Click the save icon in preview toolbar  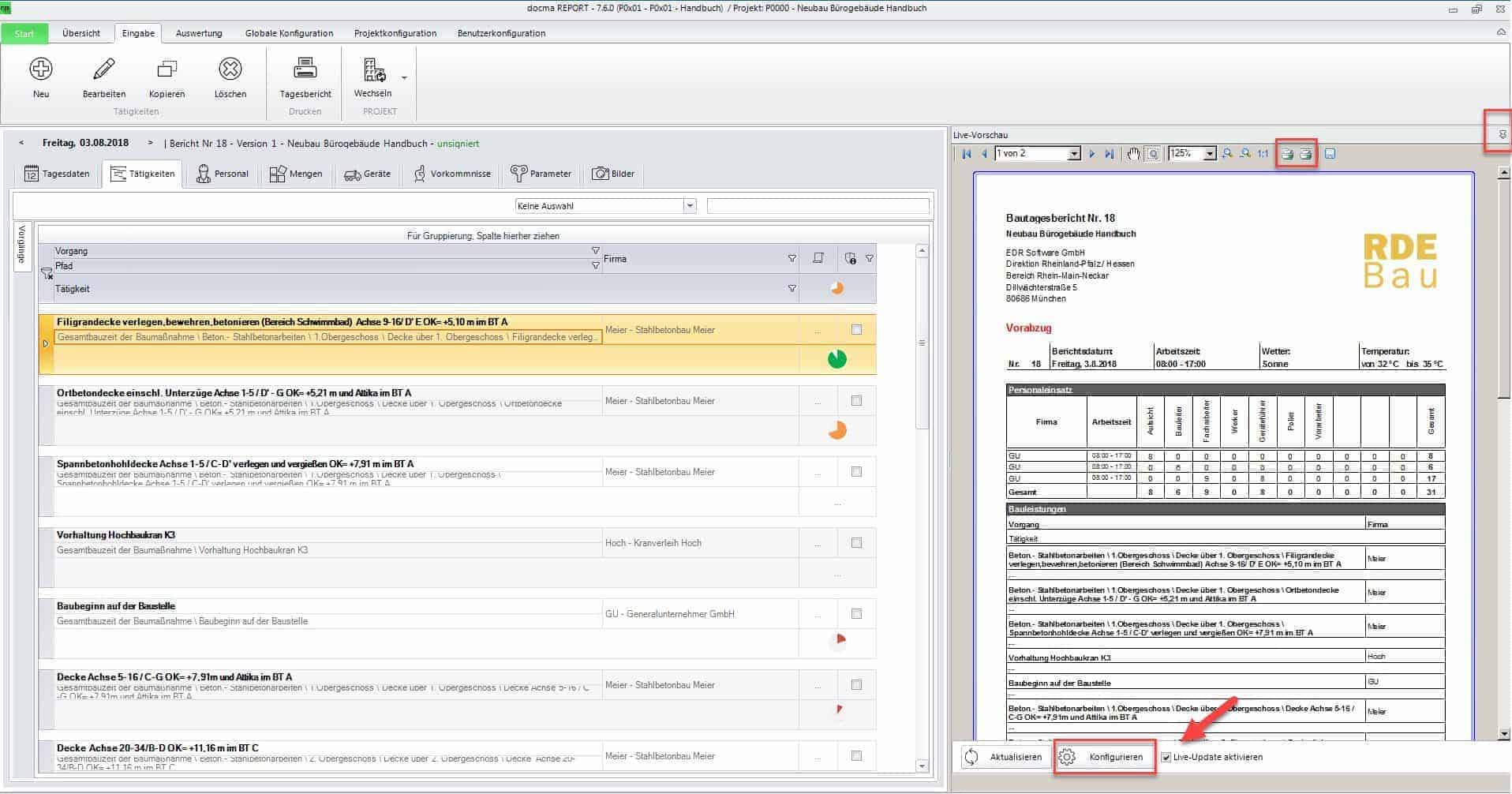tap(1330, 154)
